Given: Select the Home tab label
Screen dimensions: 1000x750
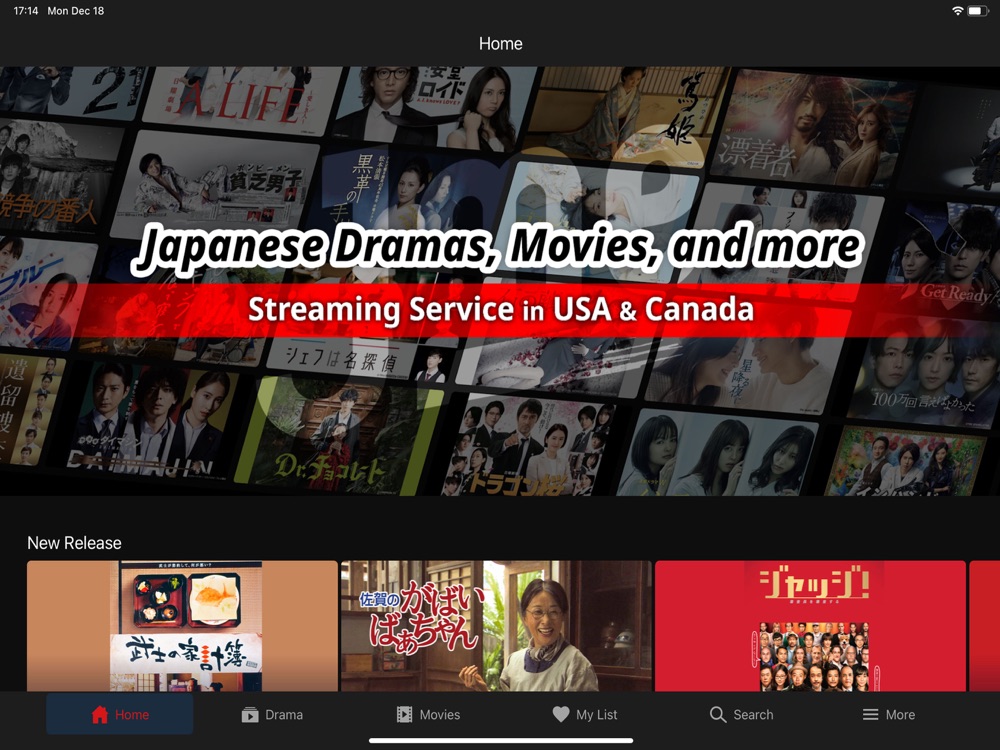Looking at the screenshot, I should click(x=132, y=715).
